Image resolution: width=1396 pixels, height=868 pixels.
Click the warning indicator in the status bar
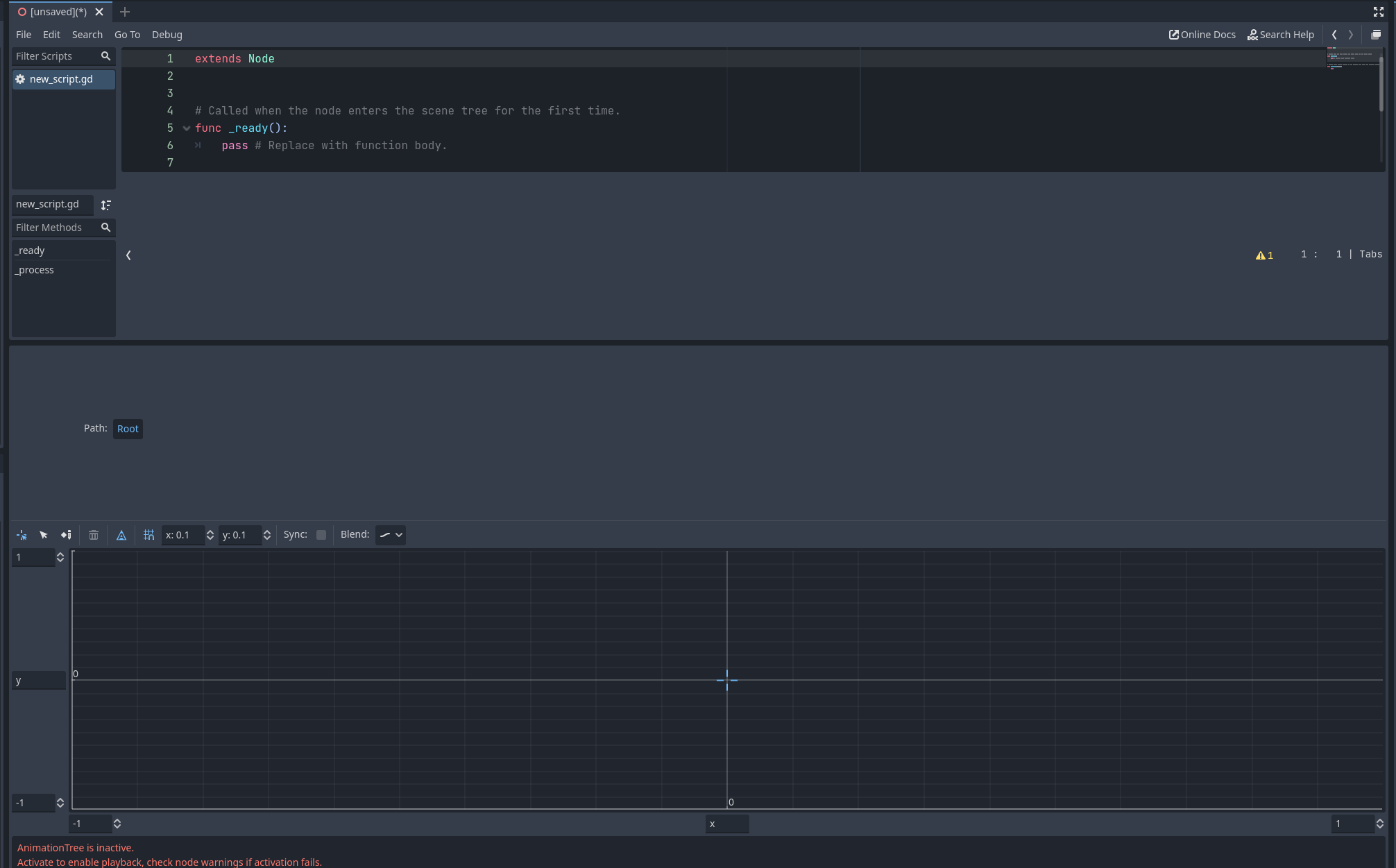[x=1263, y=255]
